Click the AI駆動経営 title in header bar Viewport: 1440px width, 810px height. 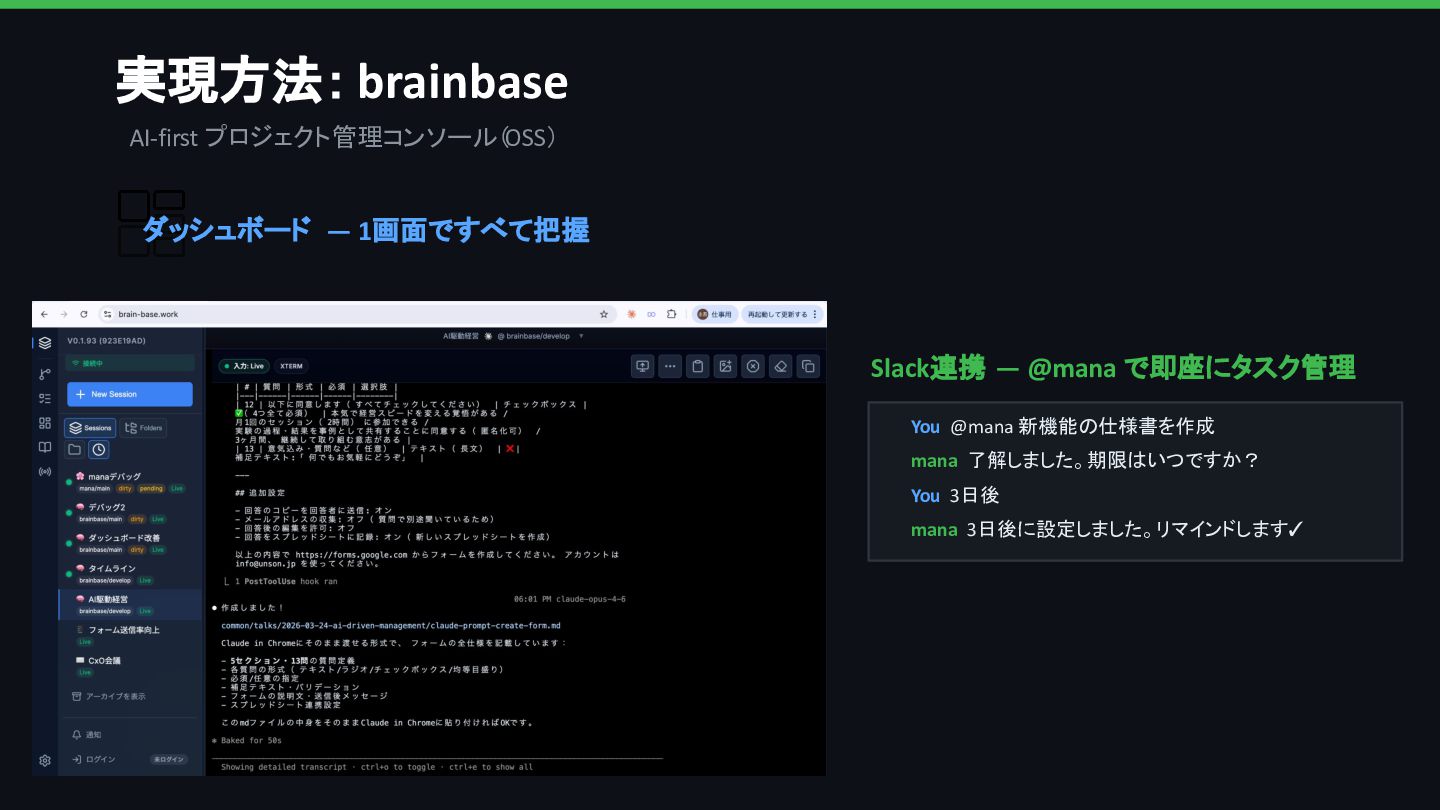pos(461,336)
